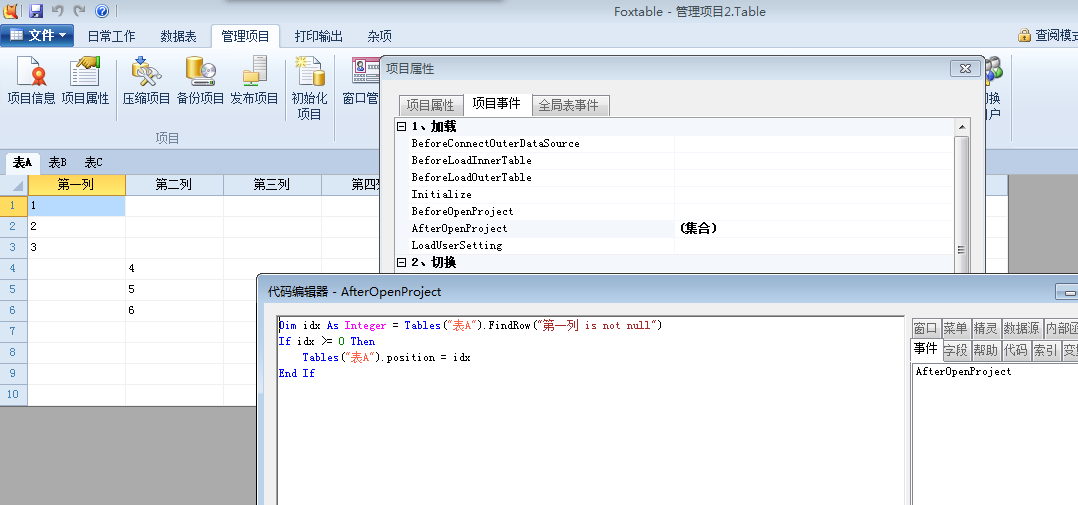Click row header number 10
This screenshot has height=505, width=1078.
14,395
